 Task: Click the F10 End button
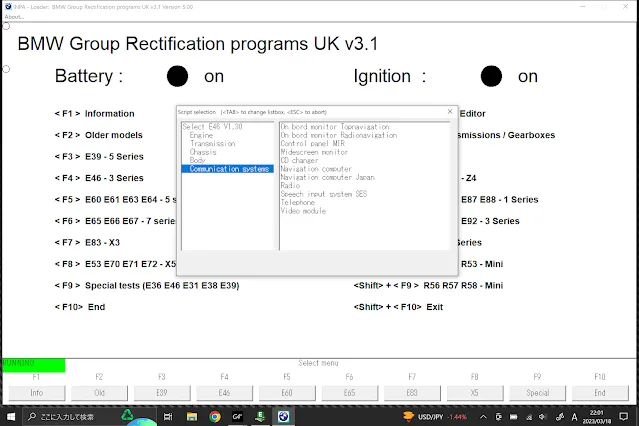click(600, 393)
